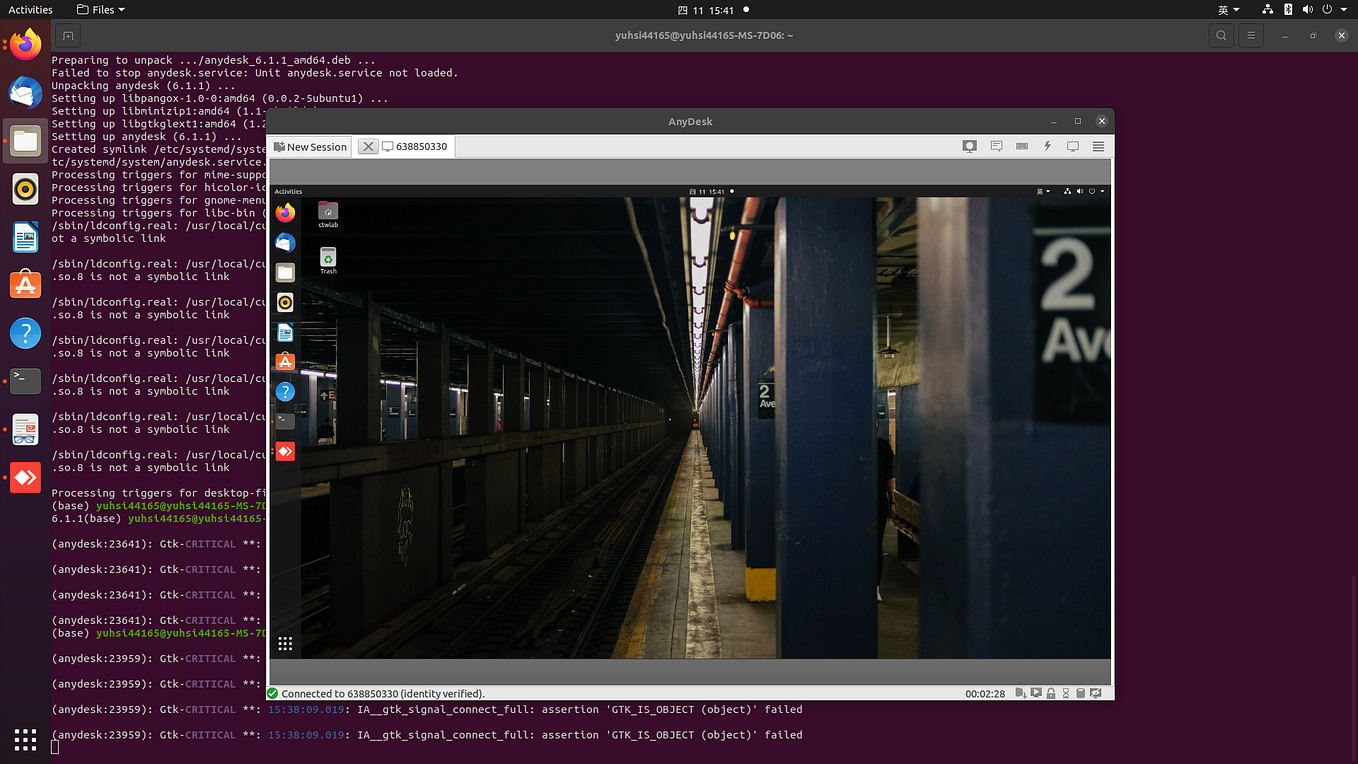Open the keyboard settings icon in AnyDesk toolbar

click(x=1022, y=146)
